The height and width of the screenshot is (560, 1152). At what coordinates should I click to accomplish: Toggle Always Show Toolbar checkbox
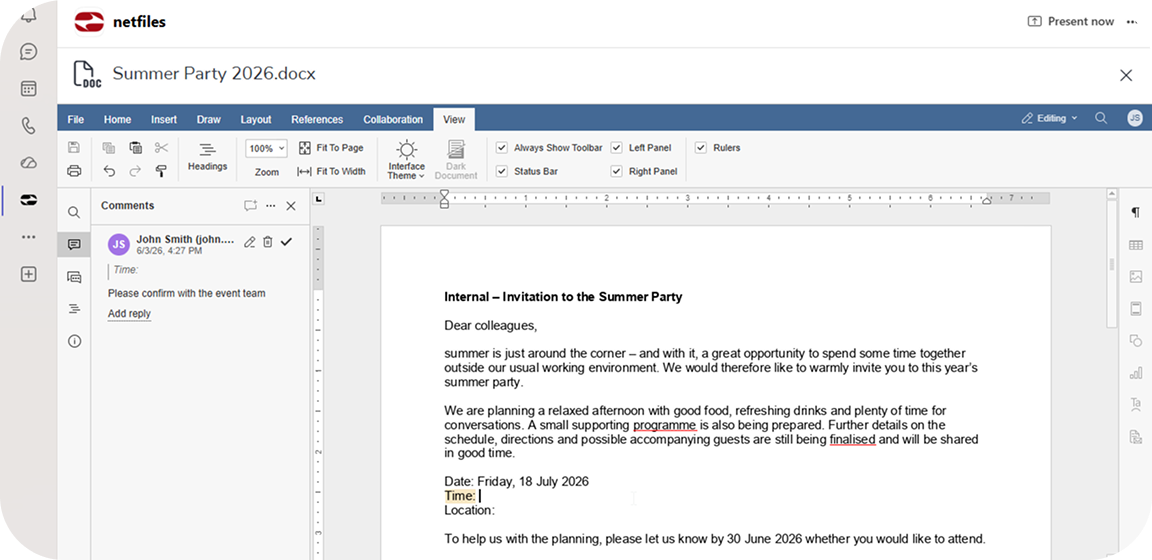502,148
